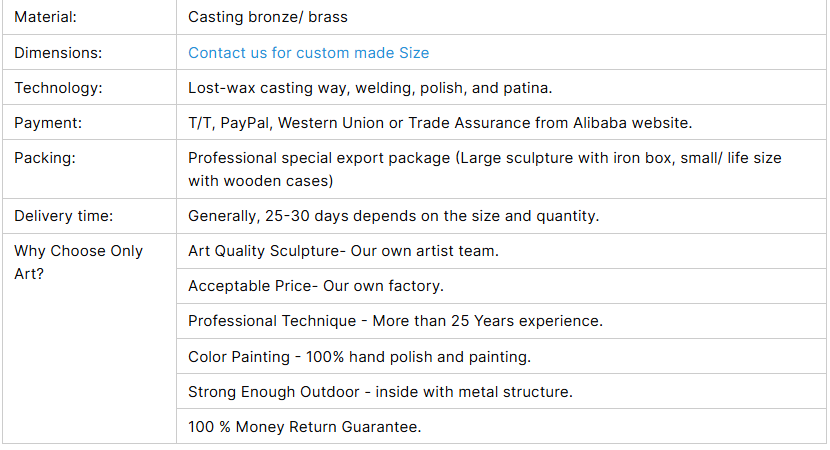Select the Casting bronze/ brass text

coord(268,17)
